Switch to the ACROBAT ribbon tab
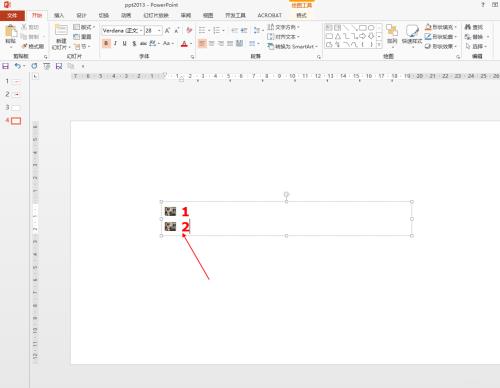Viewport: 500px width, 388px height. 269,15
